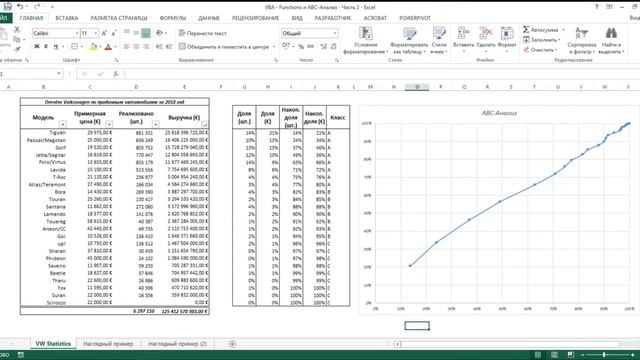Viewport: 640px width, 360px height.
Task: Toggle top vertical alignment
Action: [x=127, y=33]
